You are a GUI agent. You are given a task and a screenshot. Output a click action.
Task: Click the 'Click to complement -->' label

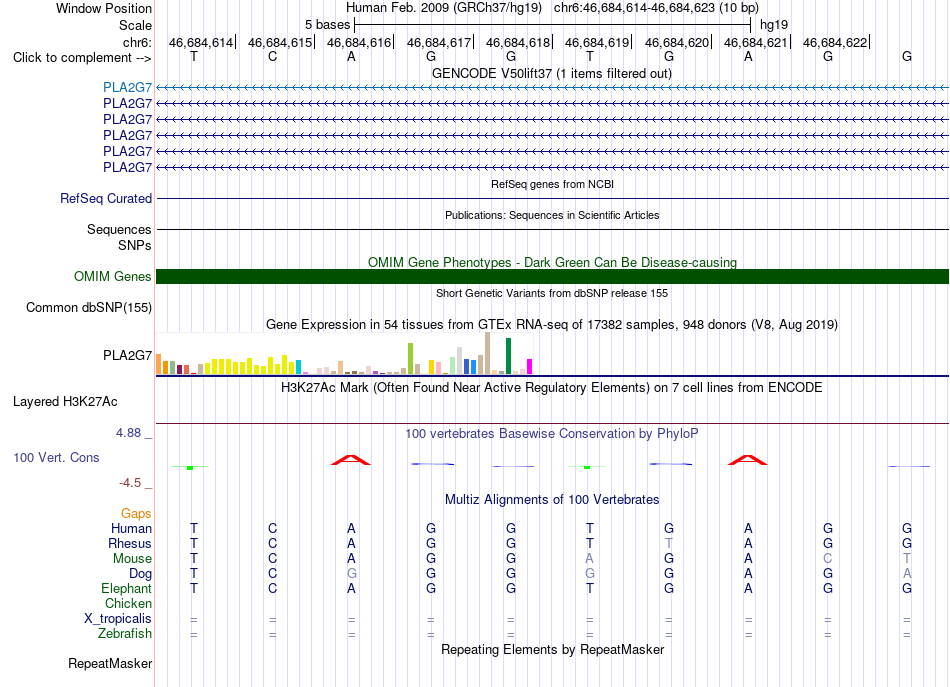pos(82,58)
